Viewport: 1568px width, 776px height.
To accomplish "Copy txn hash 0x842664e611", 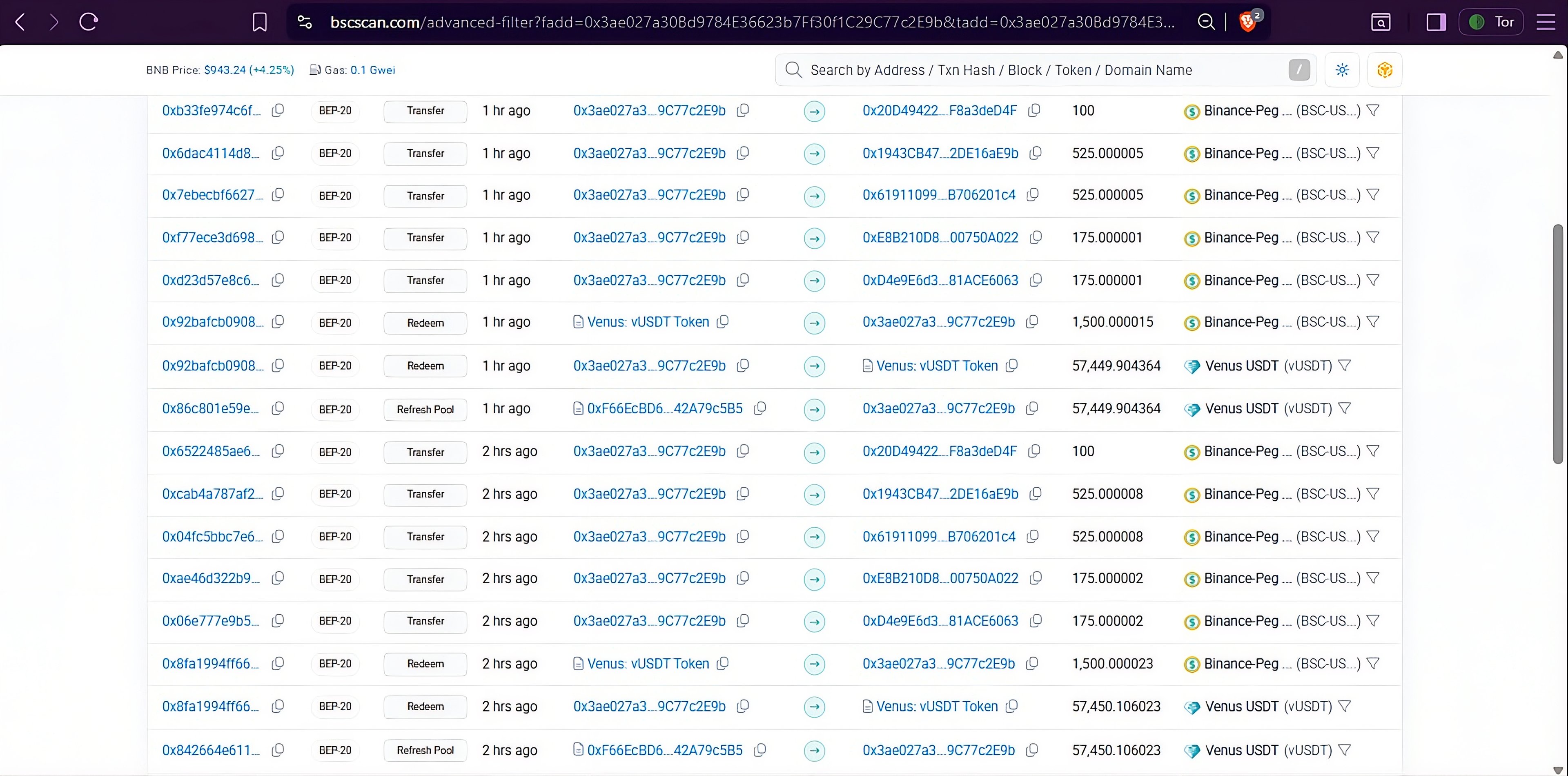I will pos(278,750).
